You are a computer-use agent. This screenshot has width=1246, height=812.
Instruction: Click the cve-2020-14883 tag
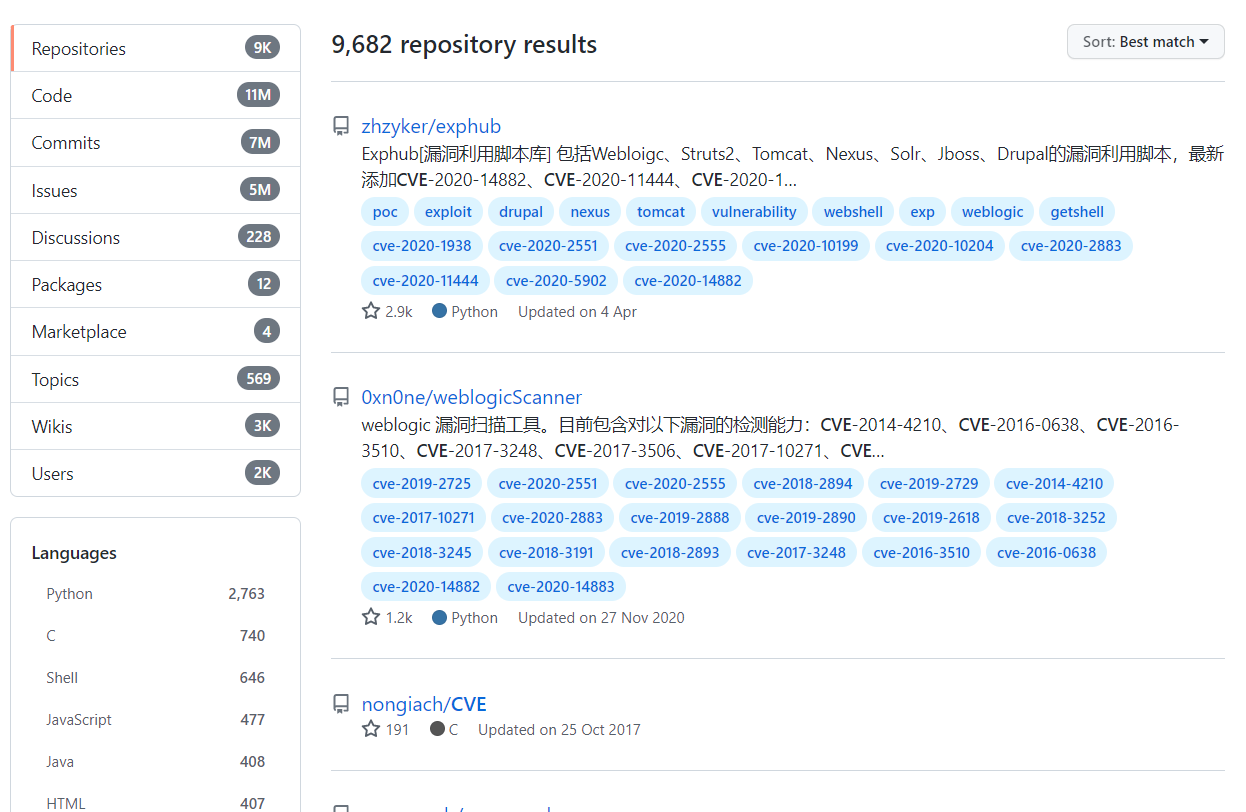click(x=561, y=586)
